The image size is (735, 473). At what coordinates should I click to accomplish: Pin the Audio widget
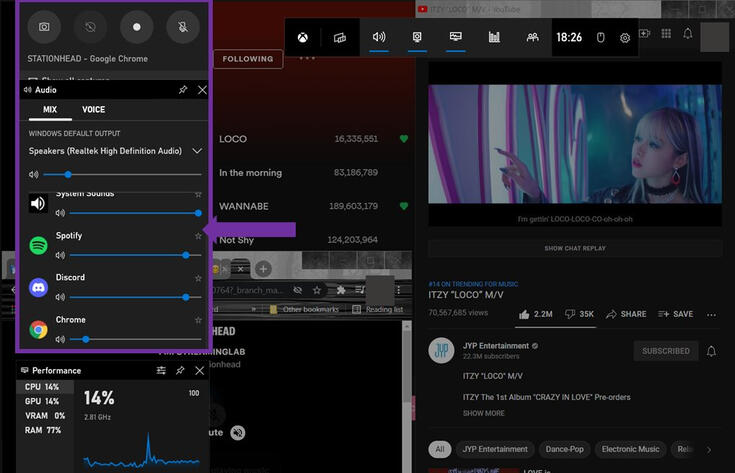pyautogui.click(x=182, y=90)
